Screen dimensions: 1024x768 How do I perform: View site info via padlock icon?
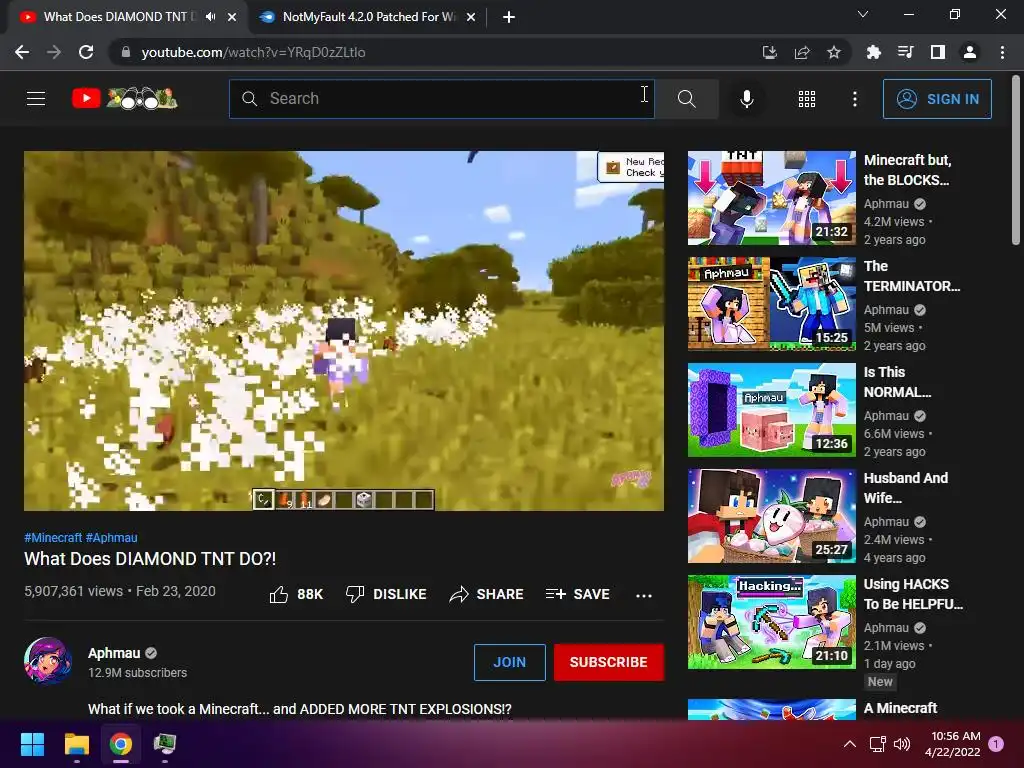point(125,52)
